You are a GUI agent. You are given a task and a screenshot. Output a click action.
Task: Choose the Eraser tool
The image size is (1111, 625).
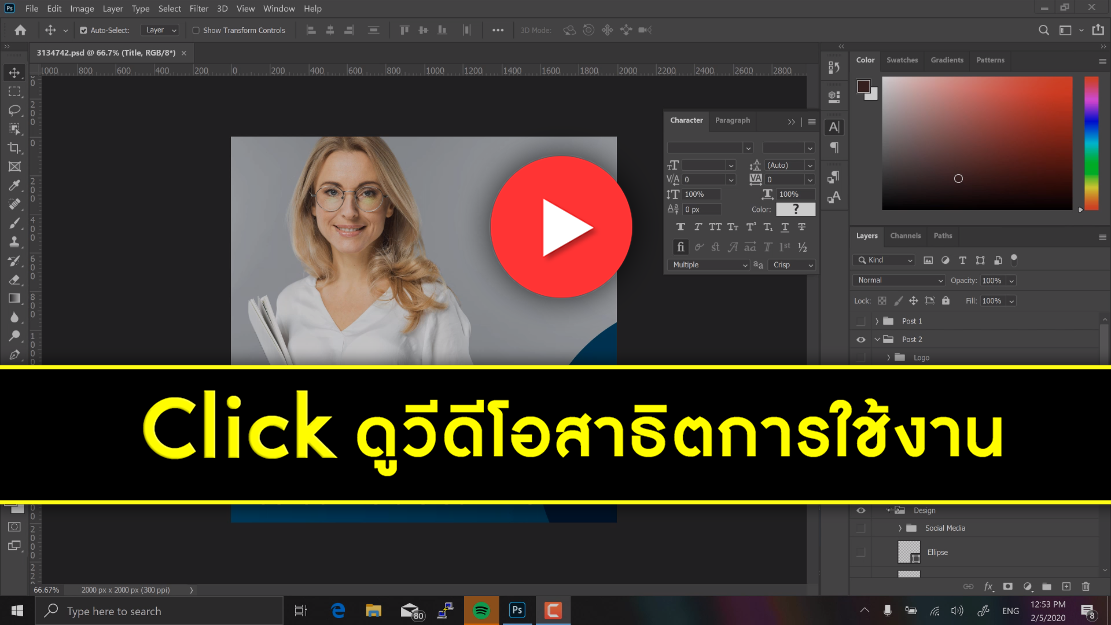[15, 279]
